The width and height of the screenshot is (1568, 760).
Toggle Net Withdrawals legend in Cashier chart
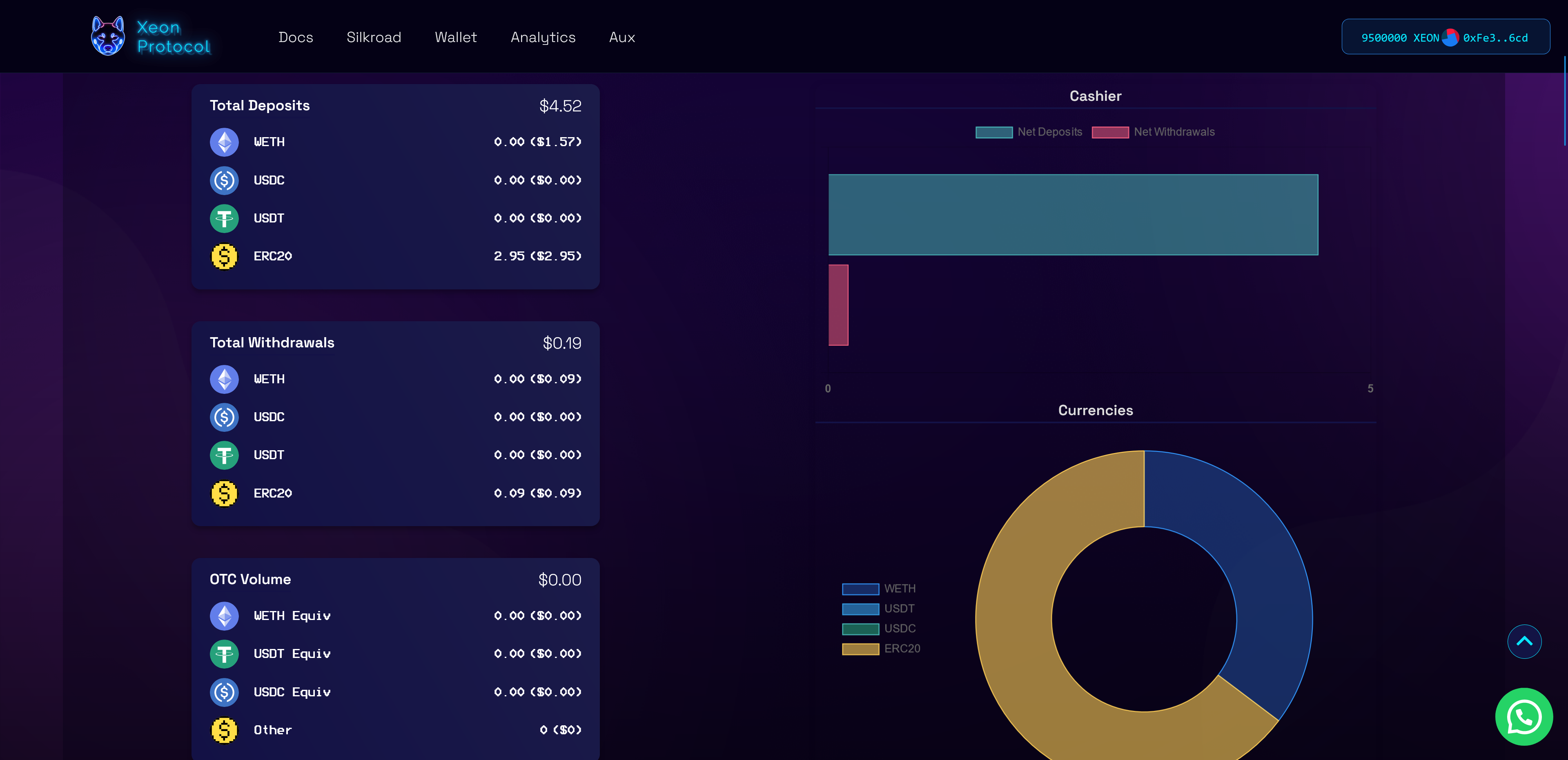click(x=1153, y=132)
